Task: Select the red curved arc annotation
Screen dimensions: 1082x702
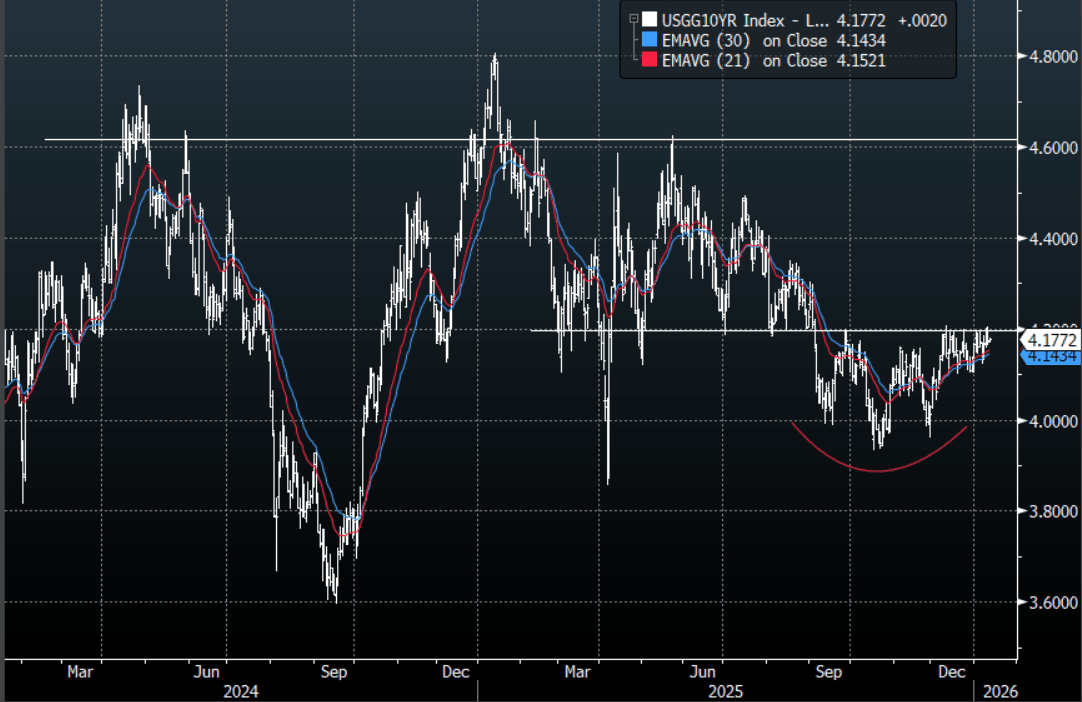Action: [878, 469]
